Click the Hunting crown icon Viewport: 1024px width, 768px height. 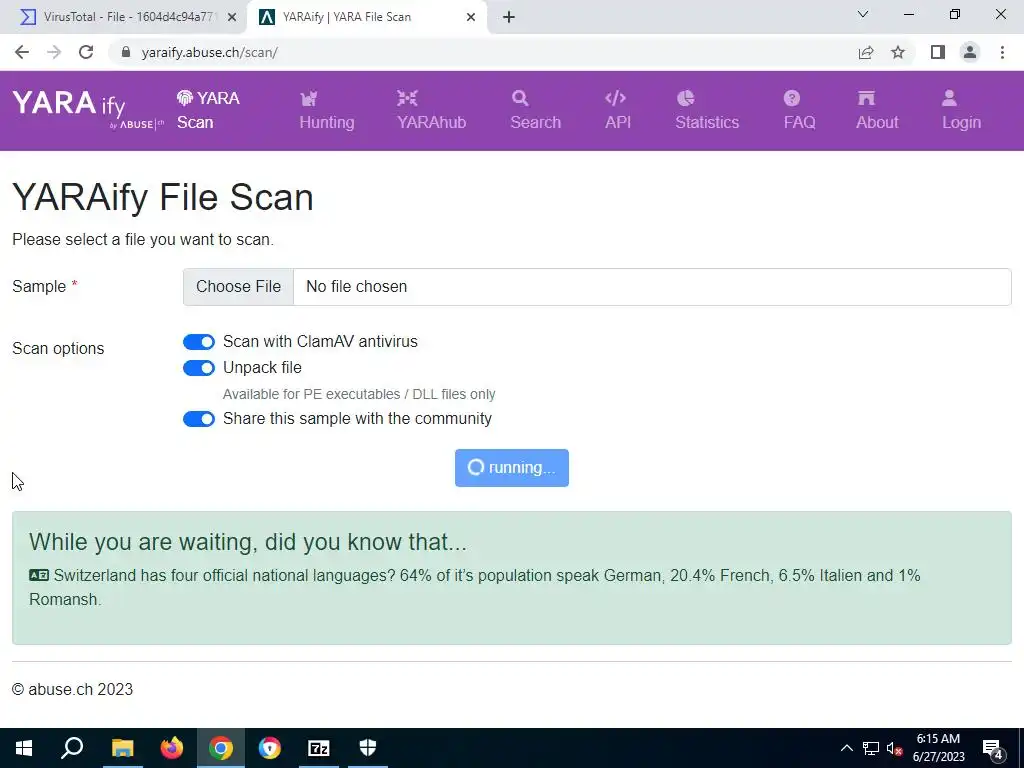(x=309, y=99)
